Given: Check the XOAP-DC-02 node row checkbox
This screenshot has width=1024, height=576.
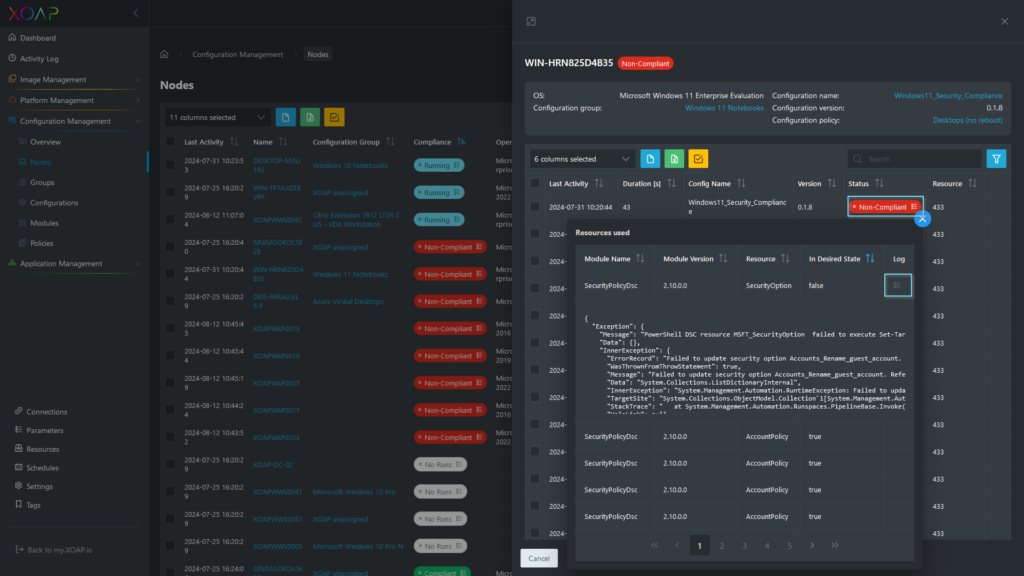Looking at the screenshot, I should pos(170,464).
